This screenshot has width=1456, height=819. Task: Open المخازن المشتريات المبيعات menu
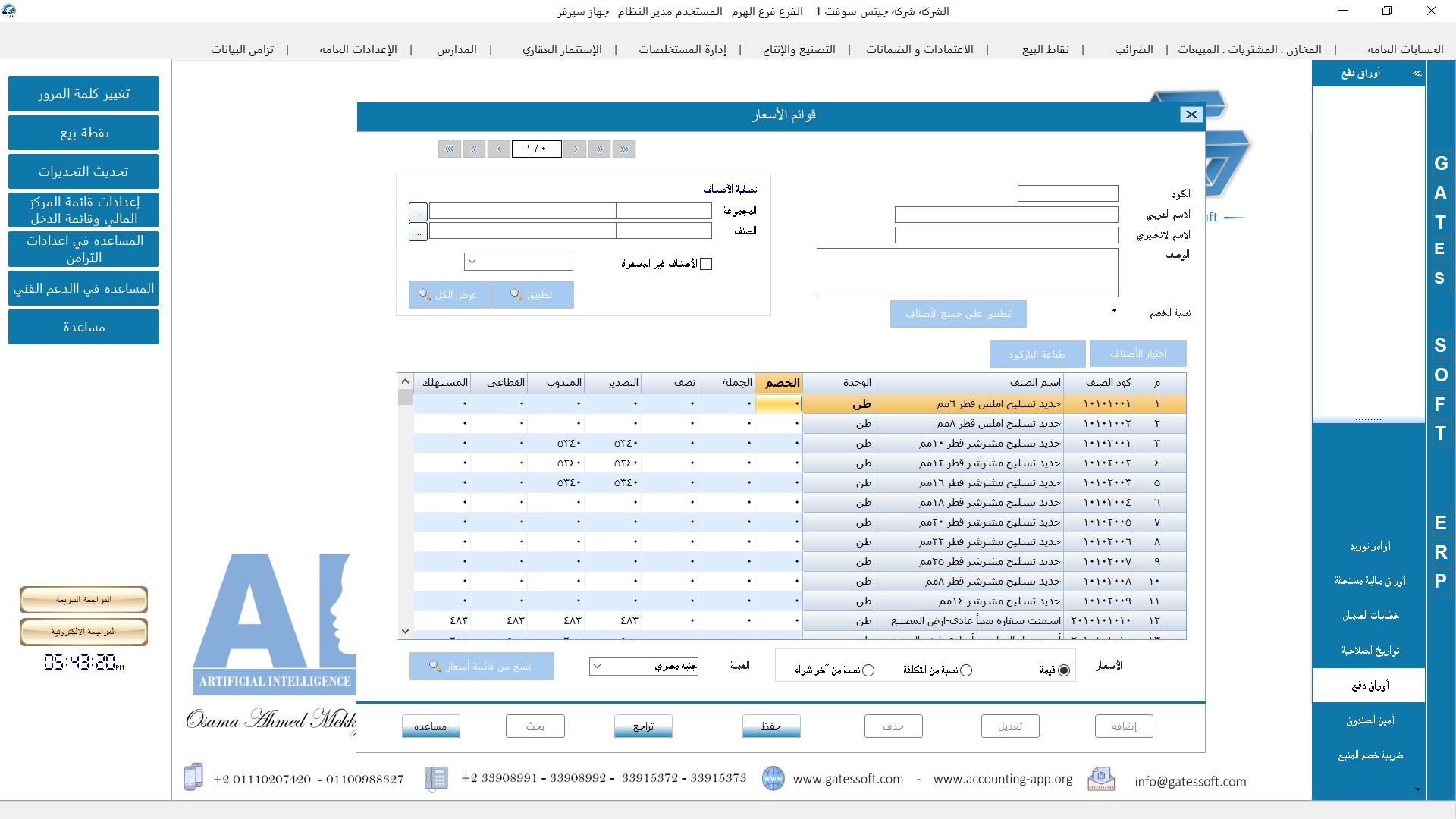click(1250, 49)
